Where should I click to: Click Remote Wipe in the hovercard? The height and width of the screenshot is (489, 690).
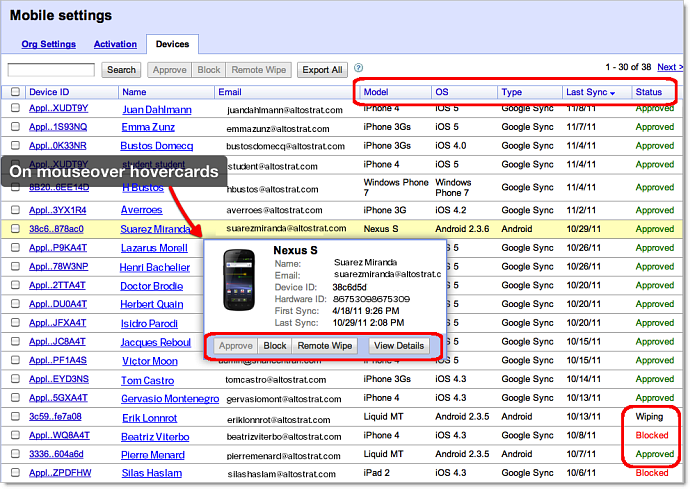coord(325,345)
